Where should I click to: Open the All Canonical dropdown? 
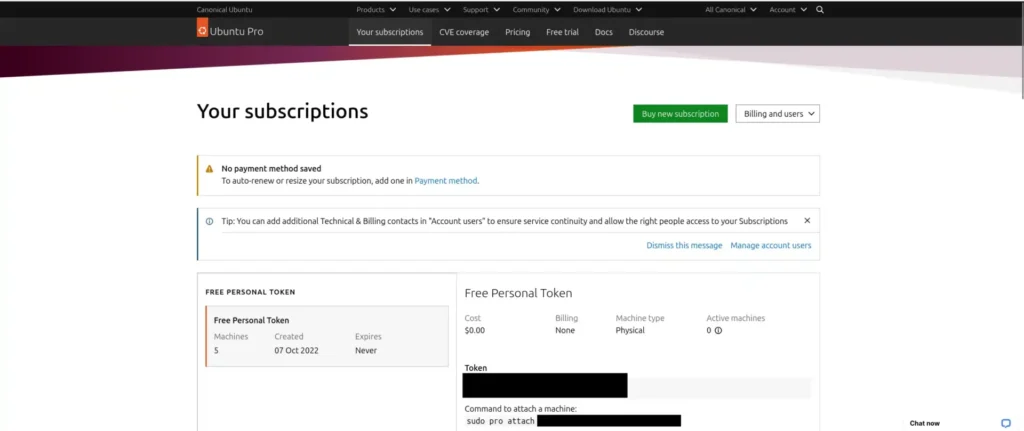[x=731, y=10]
